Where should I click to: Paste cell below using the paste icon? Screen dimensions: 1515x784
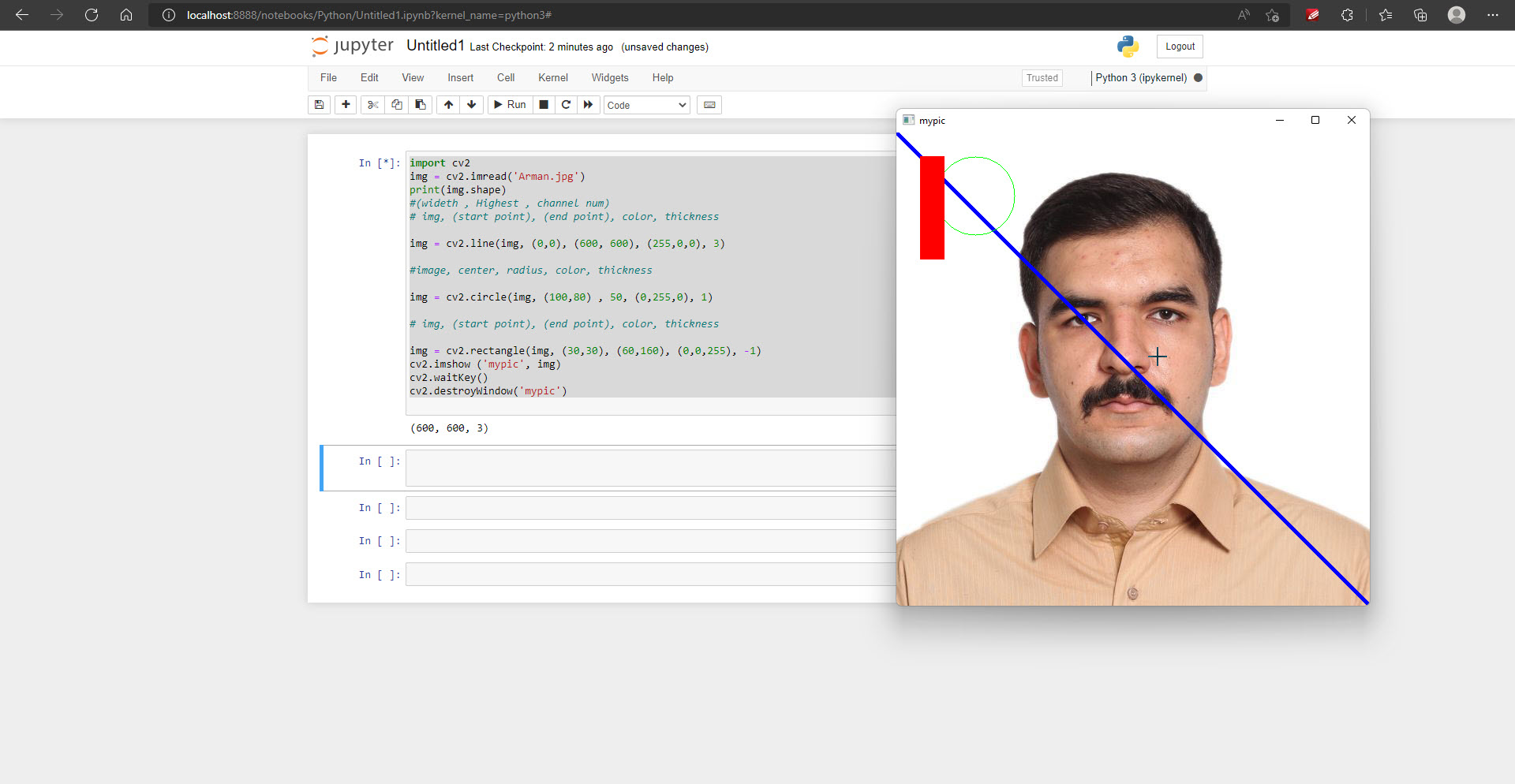420,104
